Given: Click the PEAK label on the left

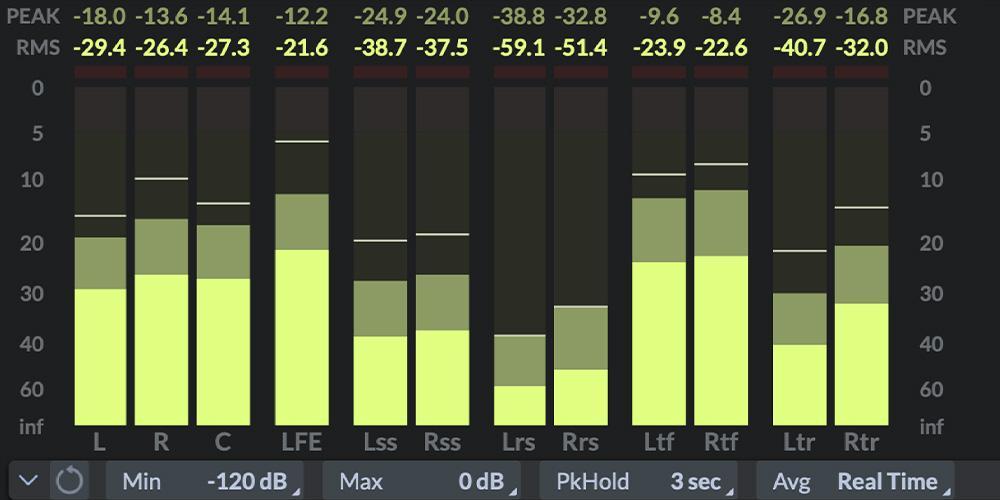Looking at the screenshot, I should coord(38,17).
